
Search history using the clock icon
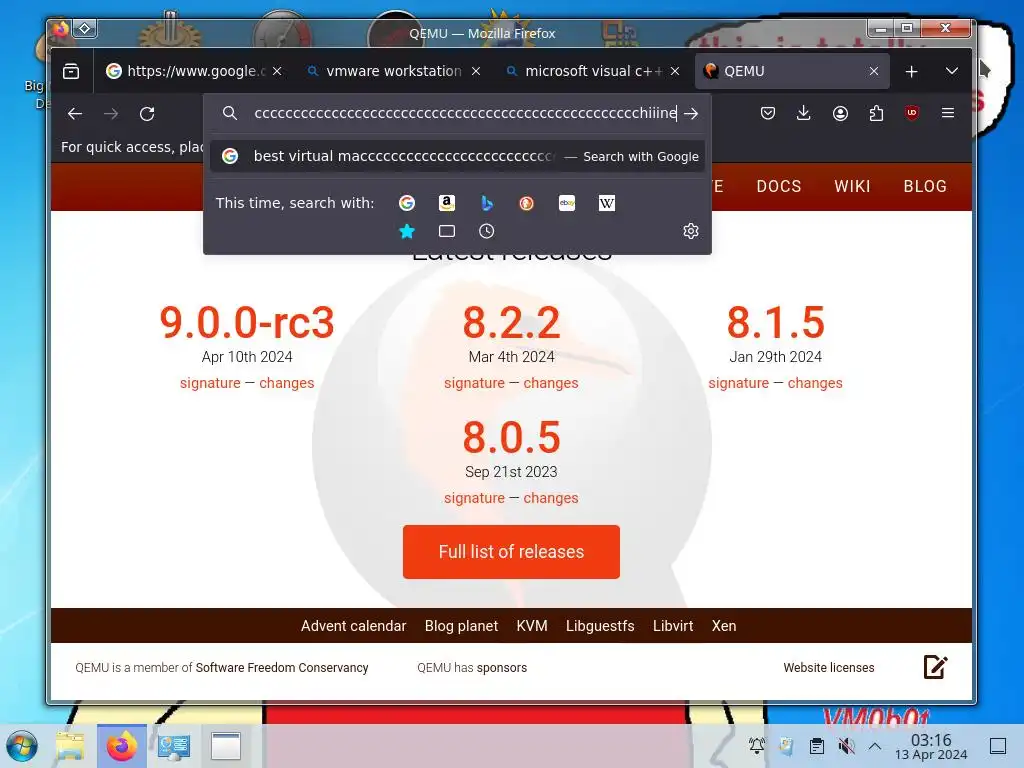[x=487, y=231]
